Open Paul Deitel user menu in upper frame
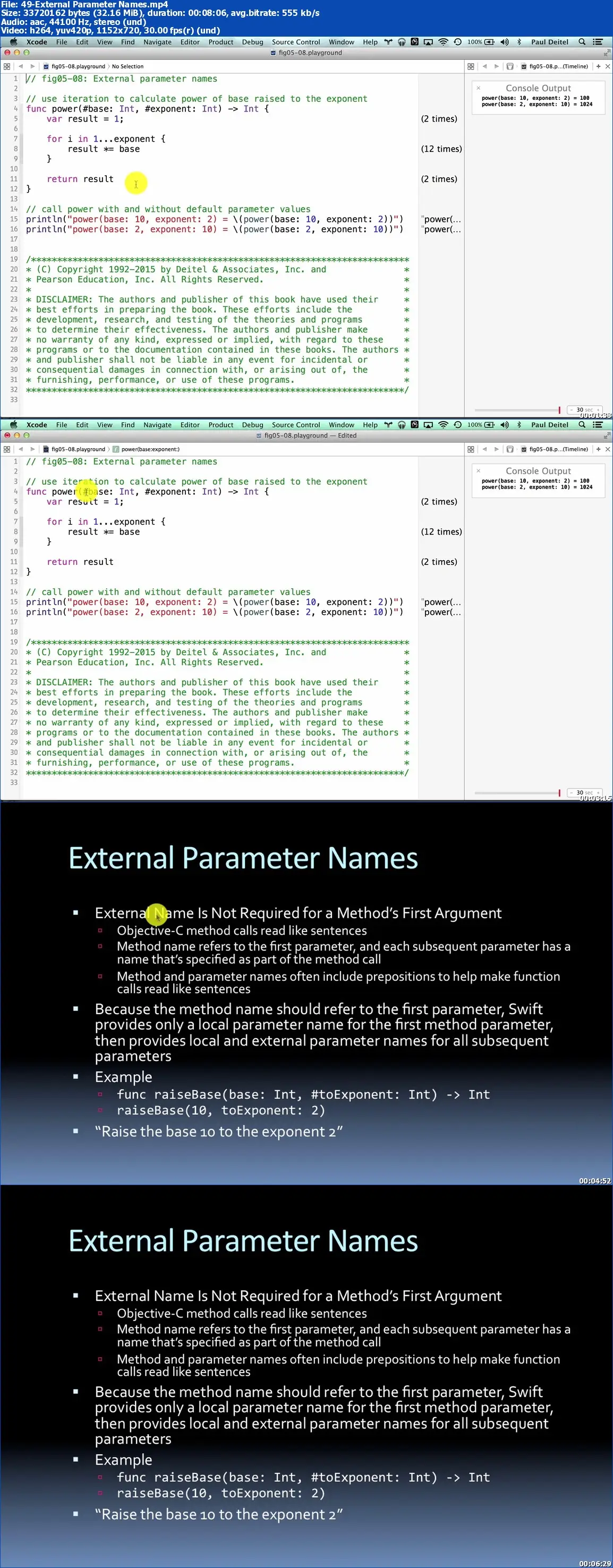This screenshot has width=613, height=1568. (x=550, y=42)
